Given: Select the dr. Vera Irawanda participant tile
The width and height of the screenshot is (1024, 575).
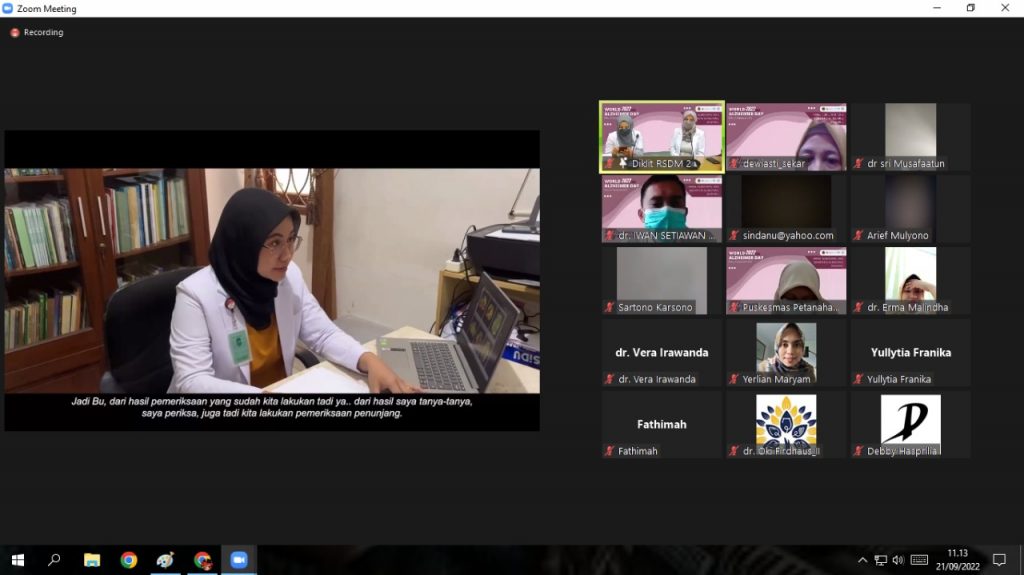Looking at the screenshot, I should (661, 352).
